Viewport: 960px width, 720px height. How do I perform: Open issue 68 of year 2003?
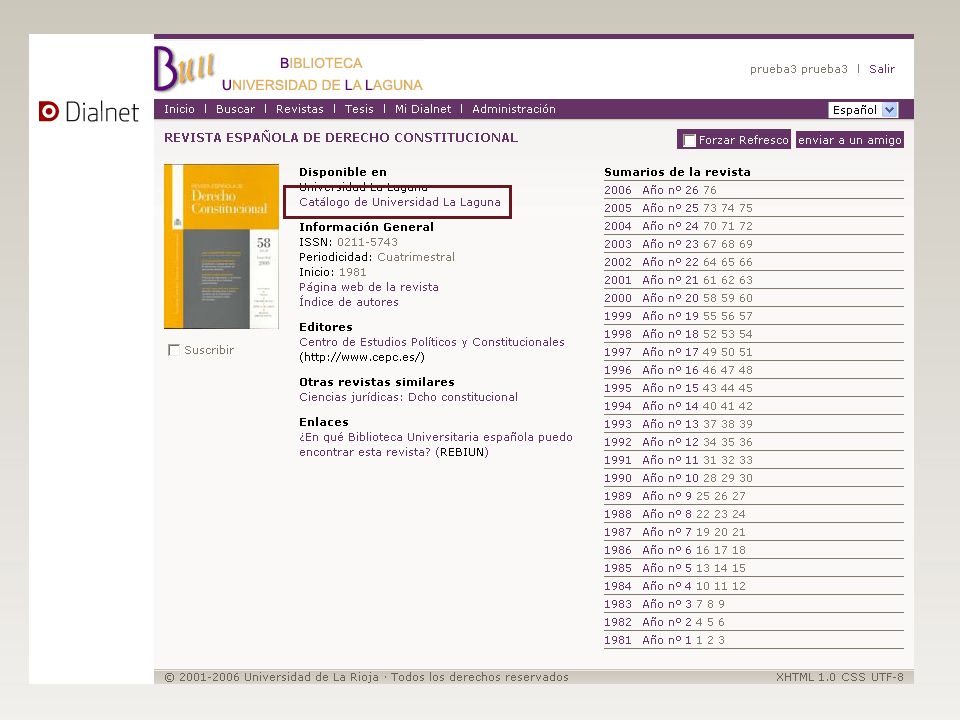(727, 244)
